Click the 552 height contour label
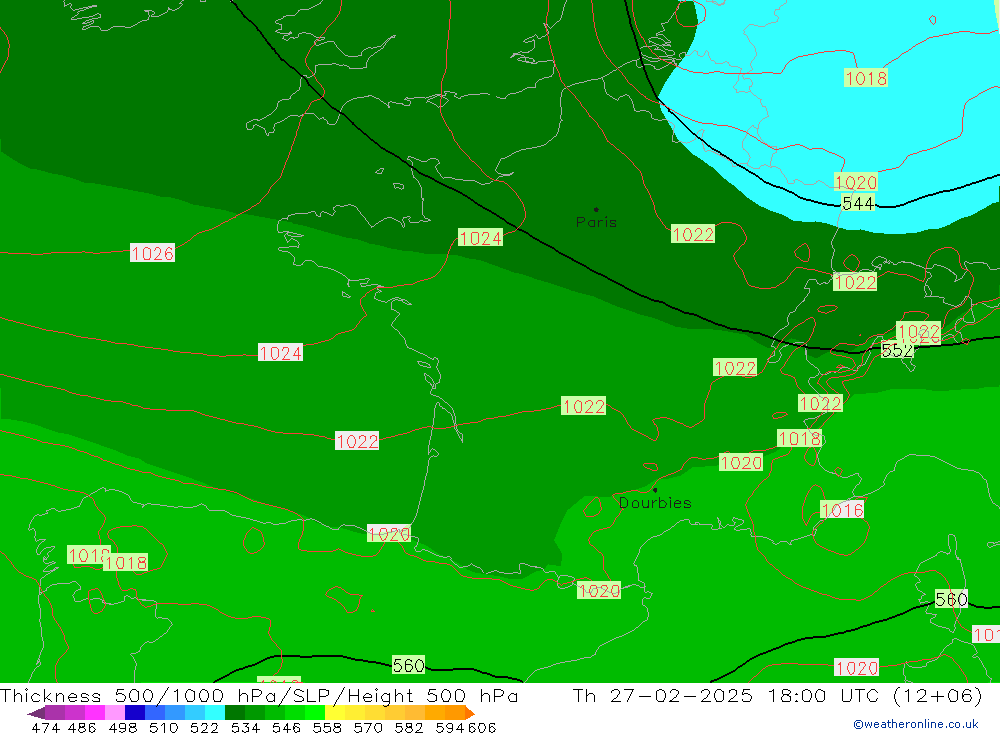This screenshot has width=1000, height=733. (897, 350)
